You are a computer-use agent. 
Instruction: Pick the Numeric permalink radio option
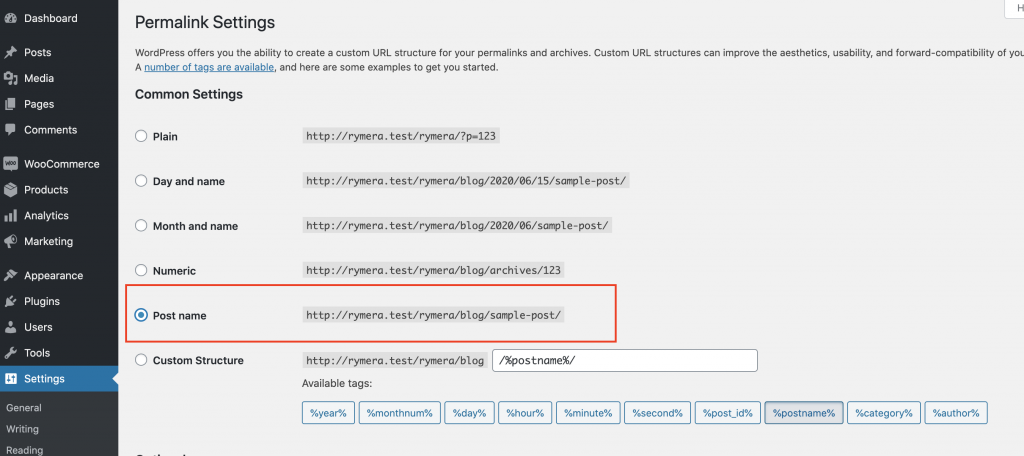[x=141, y=270]
